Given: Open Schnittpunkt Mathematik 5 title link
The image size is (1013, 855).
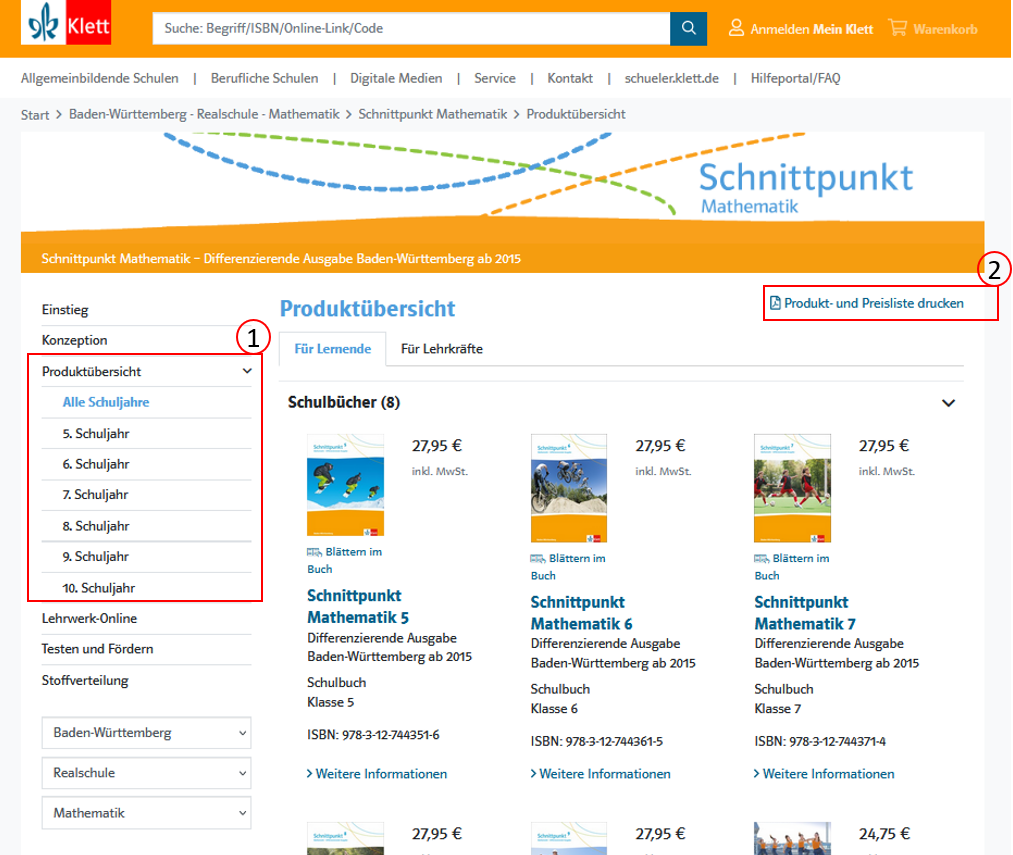Looking at the screenshot, I should [358, 606].
